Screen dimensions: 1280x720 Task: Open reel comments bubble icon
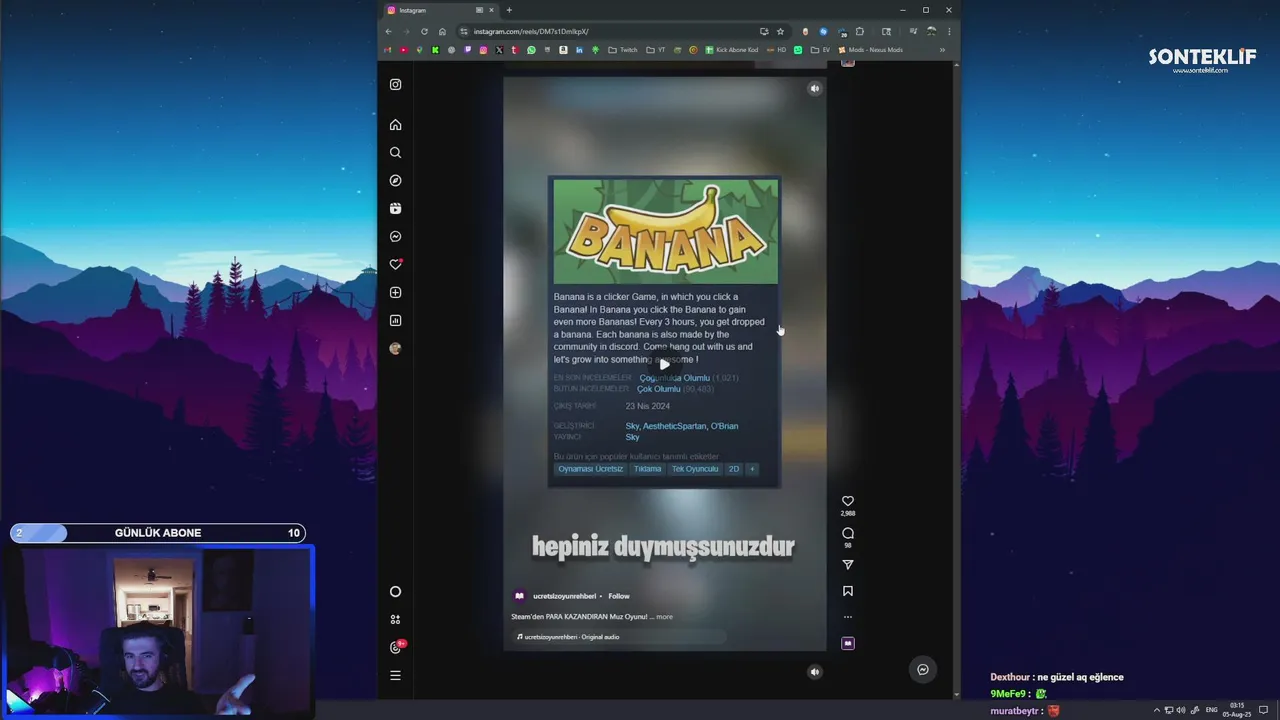pyautogui.click(x=848, y=533)
